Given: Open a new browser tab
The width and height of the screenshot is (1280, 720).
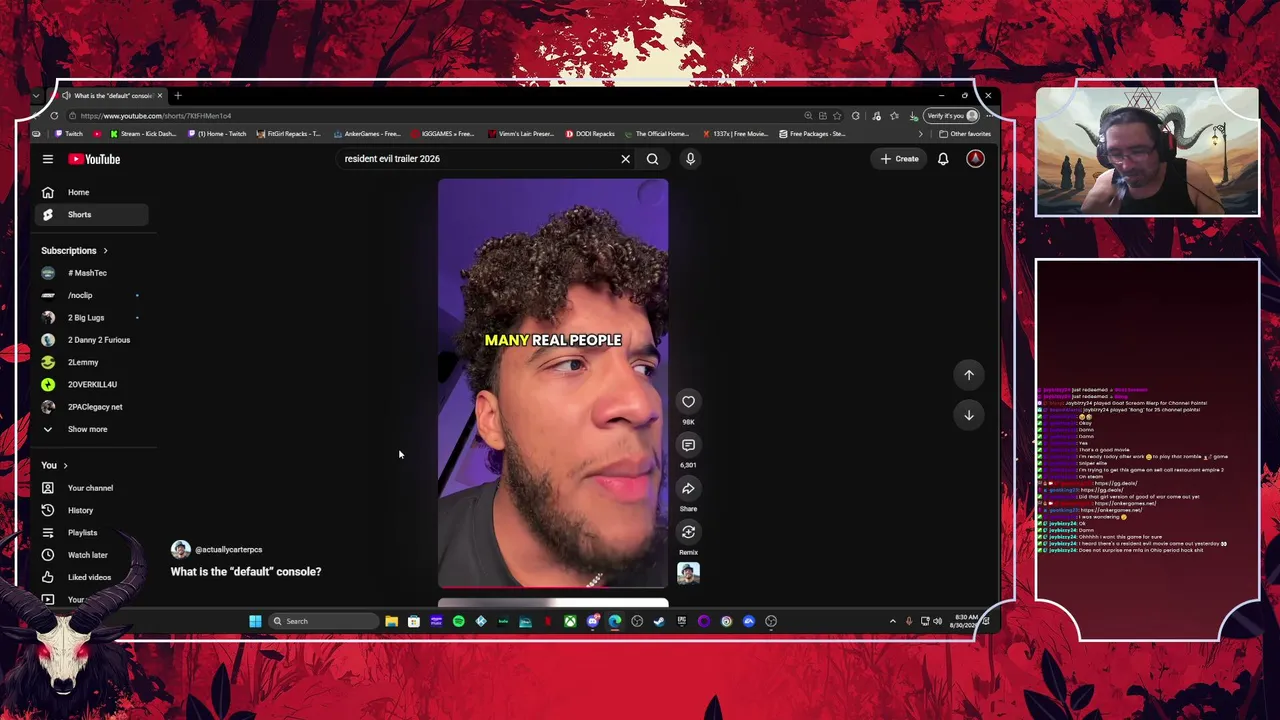Looking at the screenshot, I should tap(178, 96).
